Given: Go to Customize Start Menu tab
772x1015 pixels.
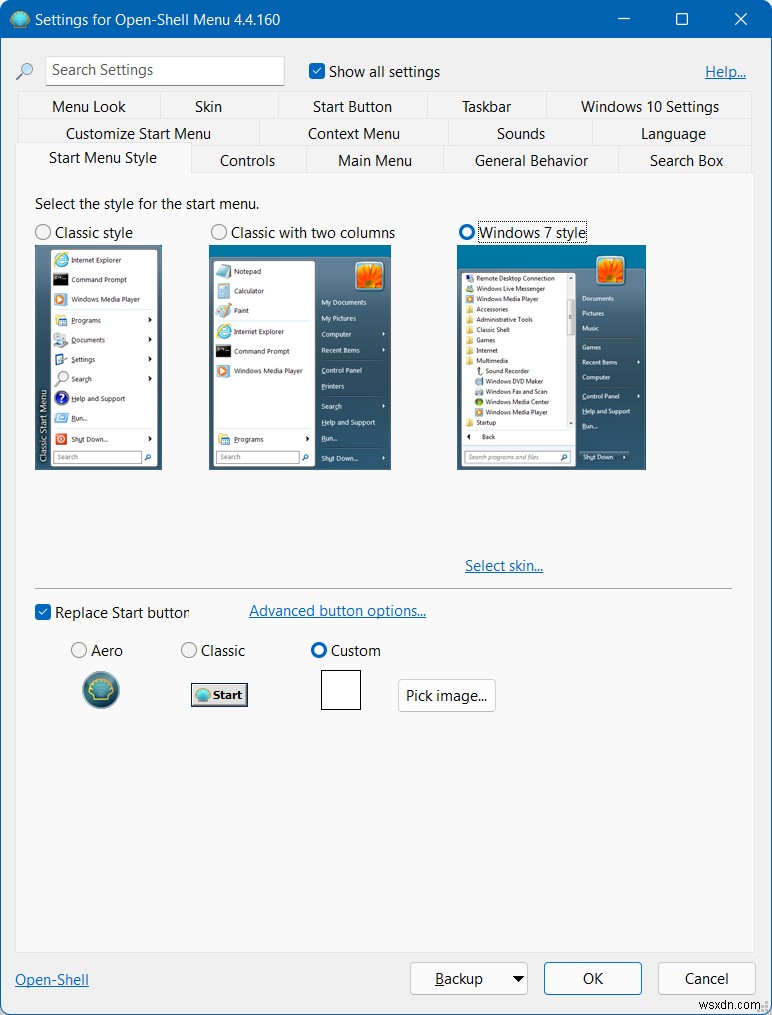Looking at the screenshot, I should click(x=138, y=134).
